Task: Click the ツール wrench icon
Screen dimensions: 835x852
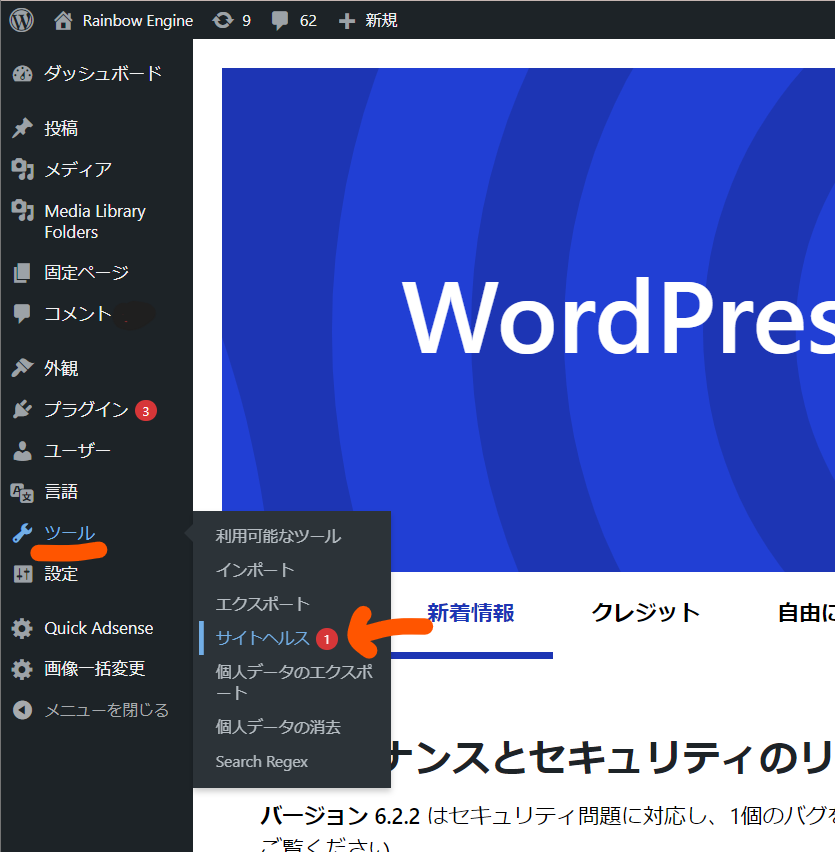Action: pyautogui.click(x=22, y=533)
